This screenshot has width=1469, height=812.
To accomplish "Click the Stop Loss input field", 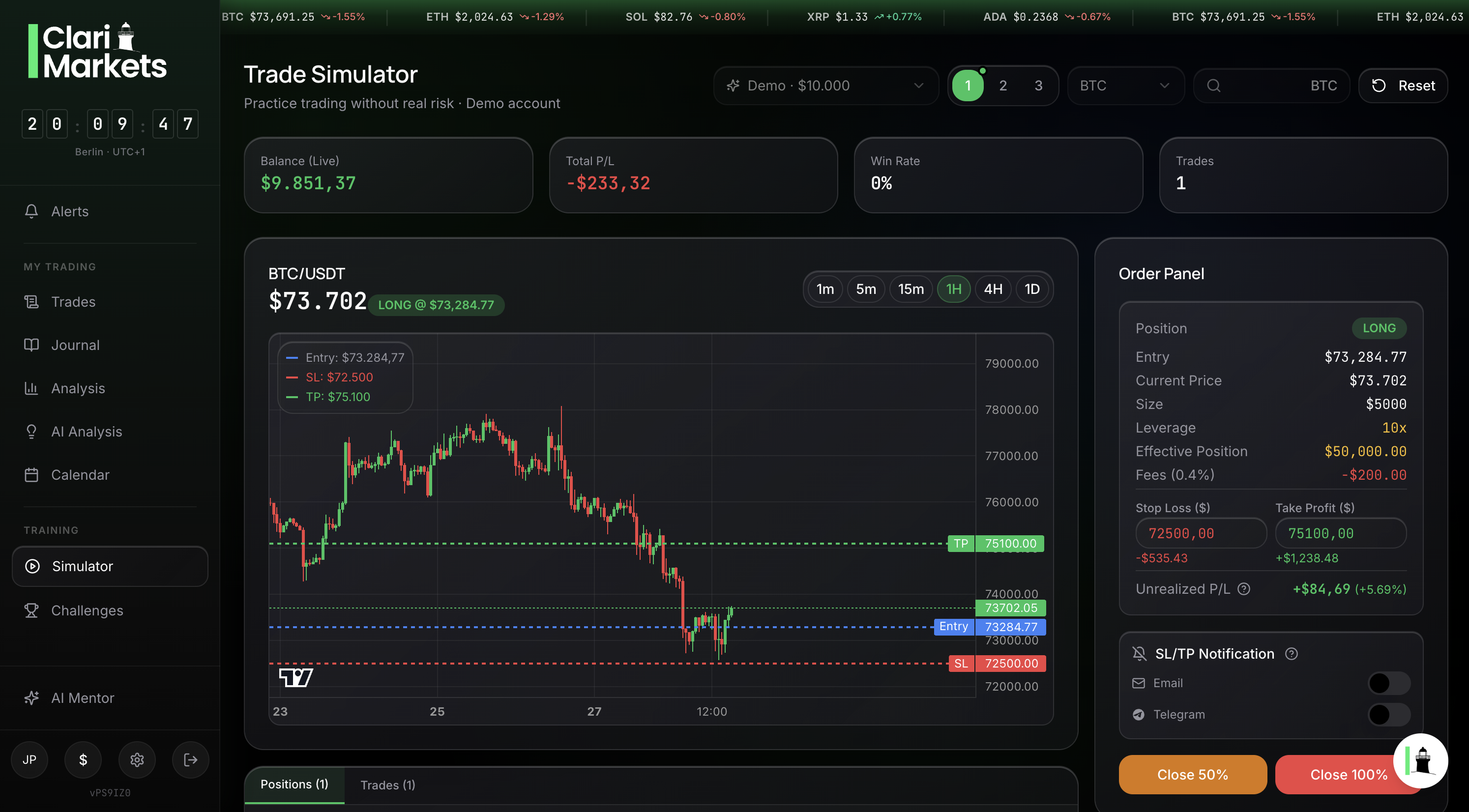I will (x=1201, y=533).
